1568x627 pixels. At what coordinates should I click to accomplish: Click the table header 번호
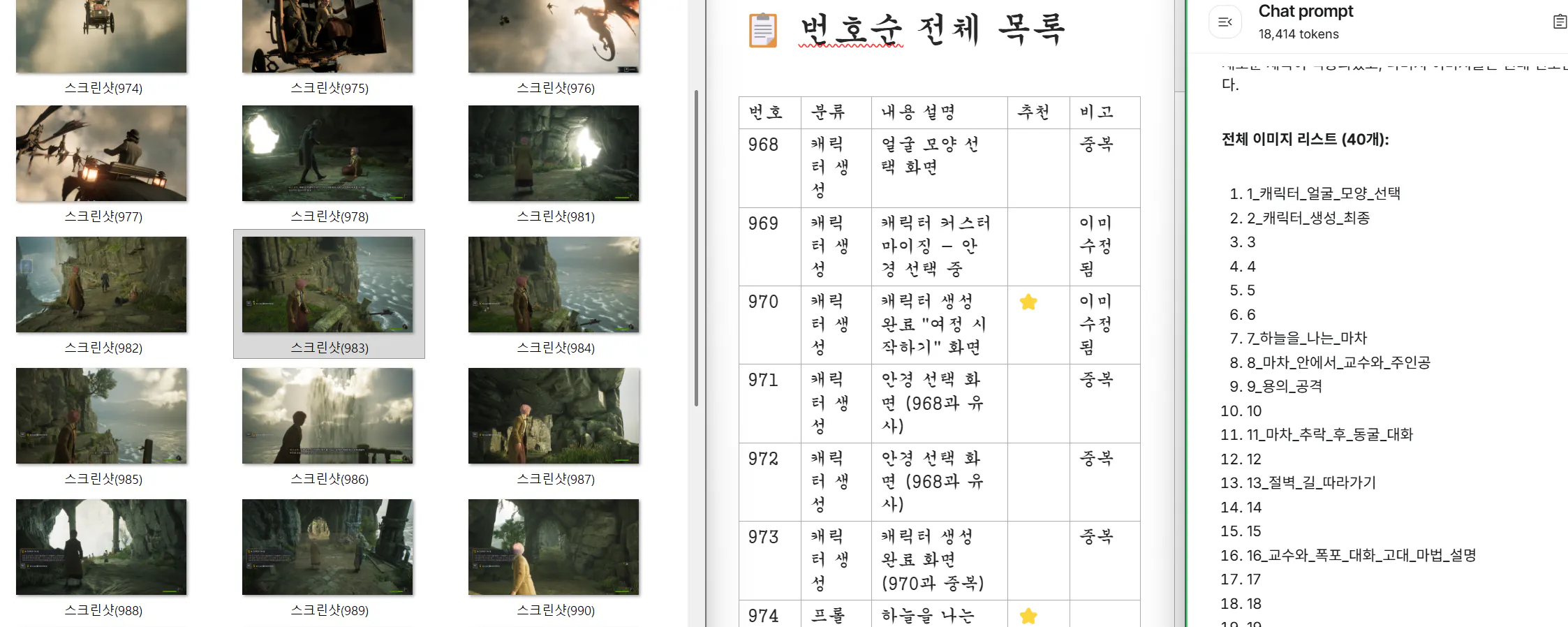765,112
